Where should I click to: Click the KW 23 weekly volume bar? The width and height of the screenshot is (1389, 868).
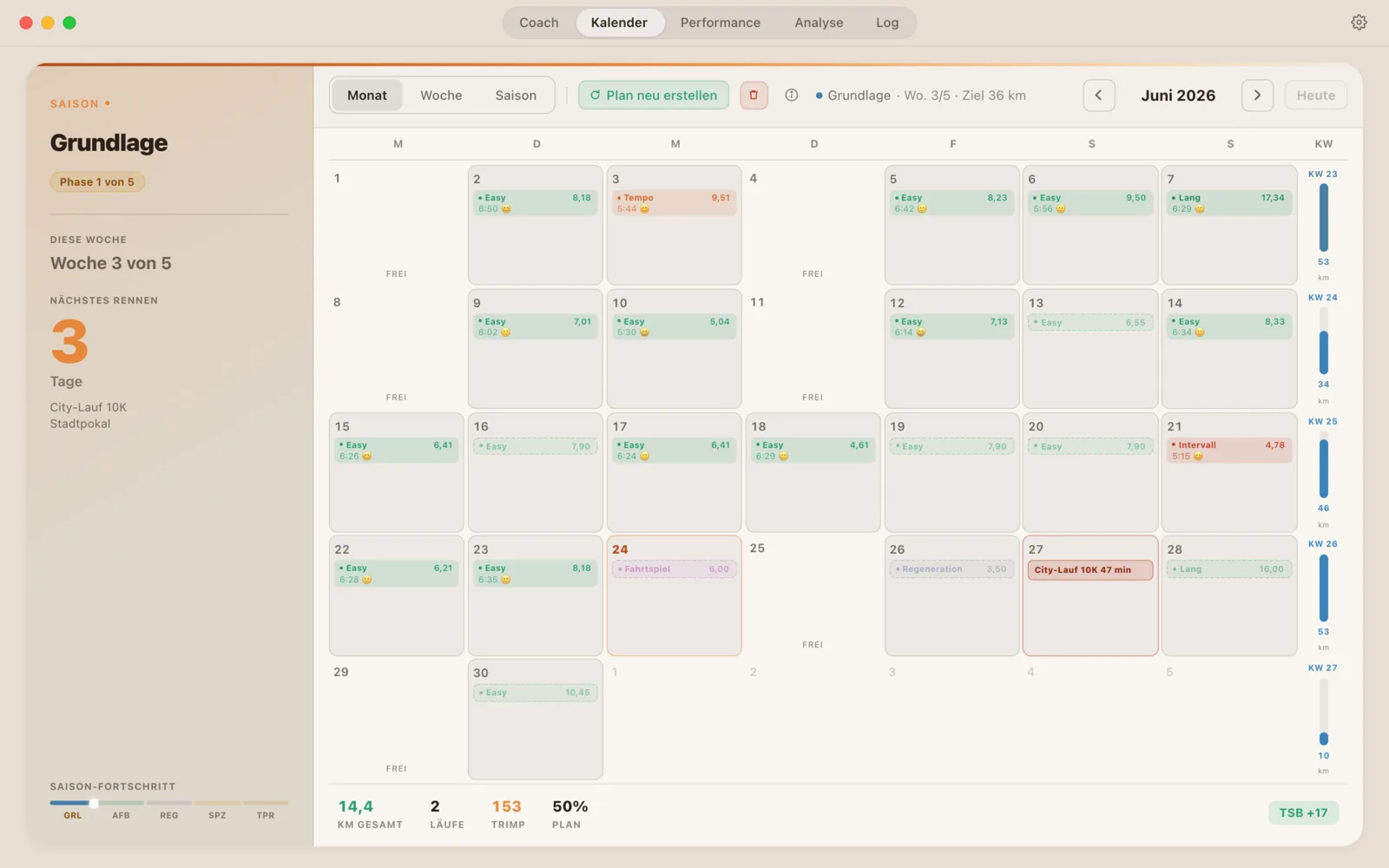tap(1323, 217)
